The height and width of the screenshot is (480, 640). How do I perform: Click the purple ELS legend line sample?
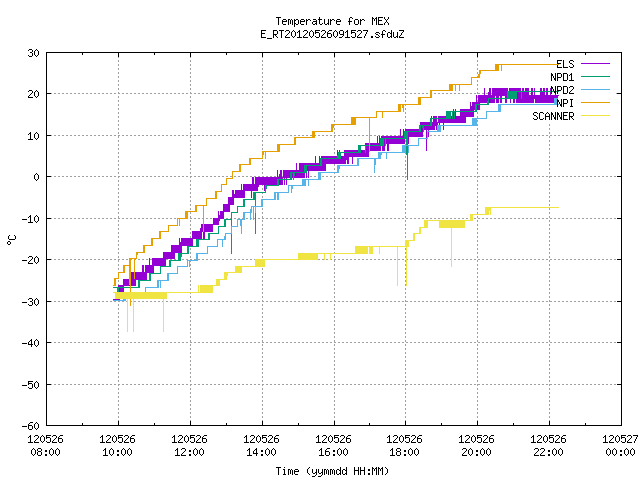(595, 64)
